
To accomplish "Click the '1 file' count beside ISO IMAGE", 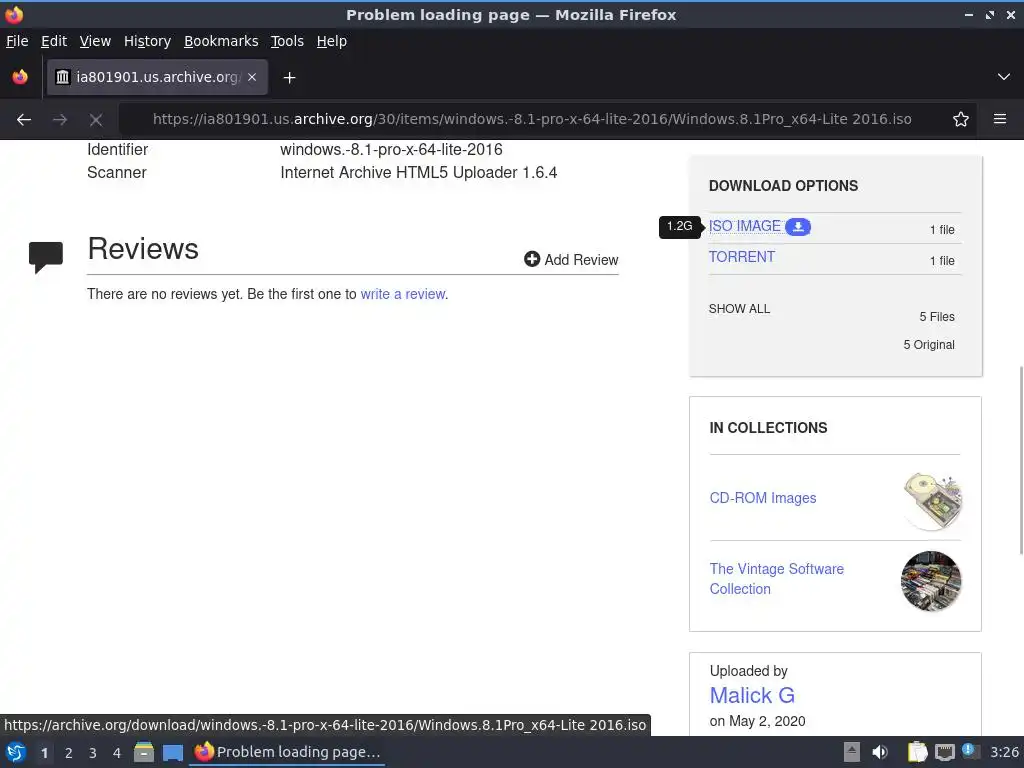I will 942,230.
